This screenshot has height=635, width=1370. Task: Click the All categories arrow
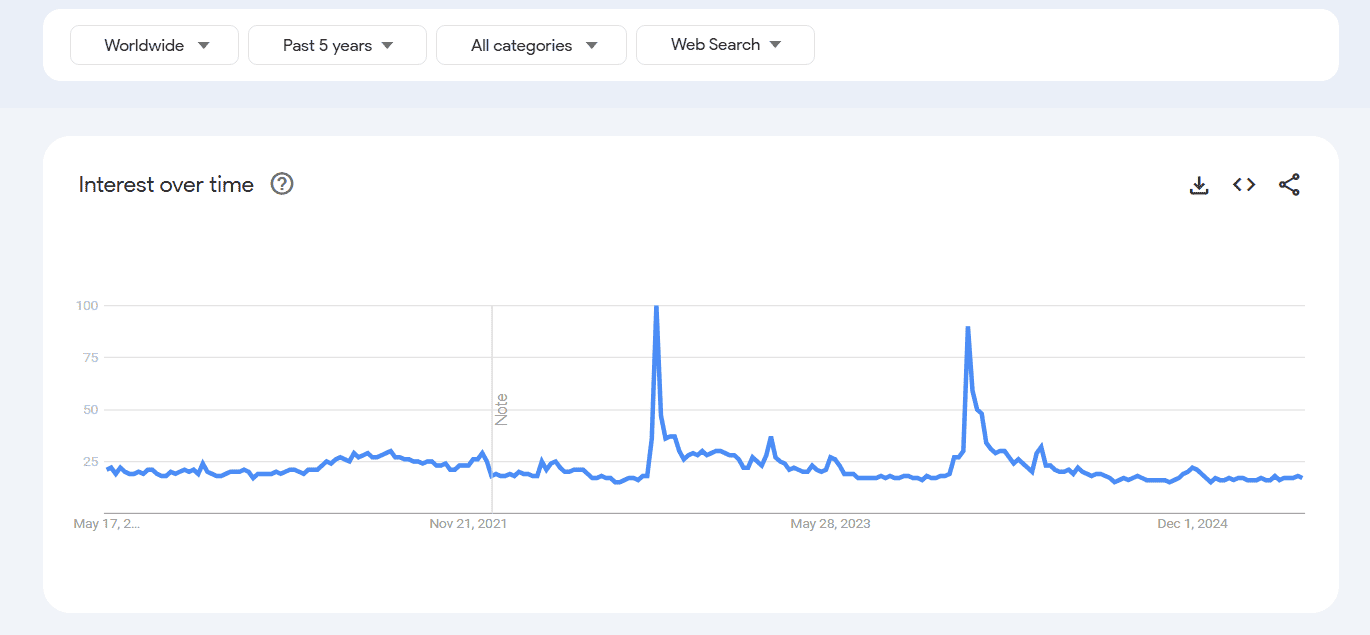point(591,45)
